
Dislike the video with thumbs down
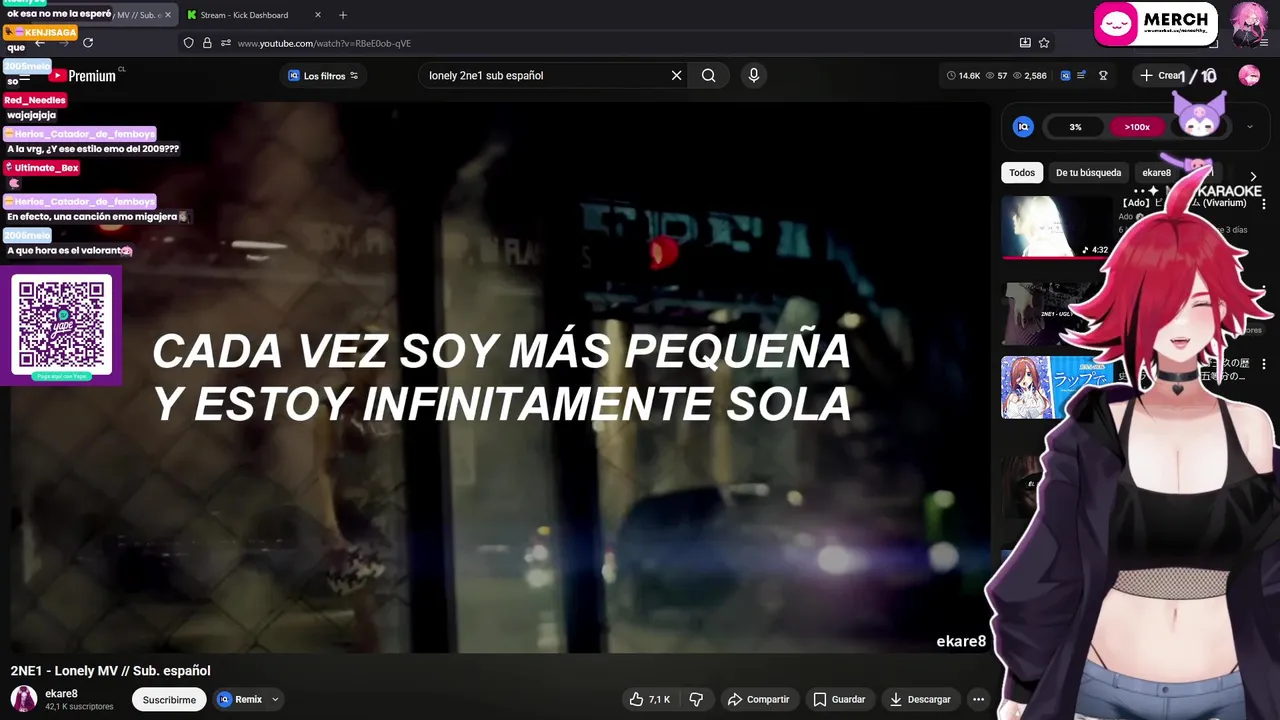(x=697, y=700)
